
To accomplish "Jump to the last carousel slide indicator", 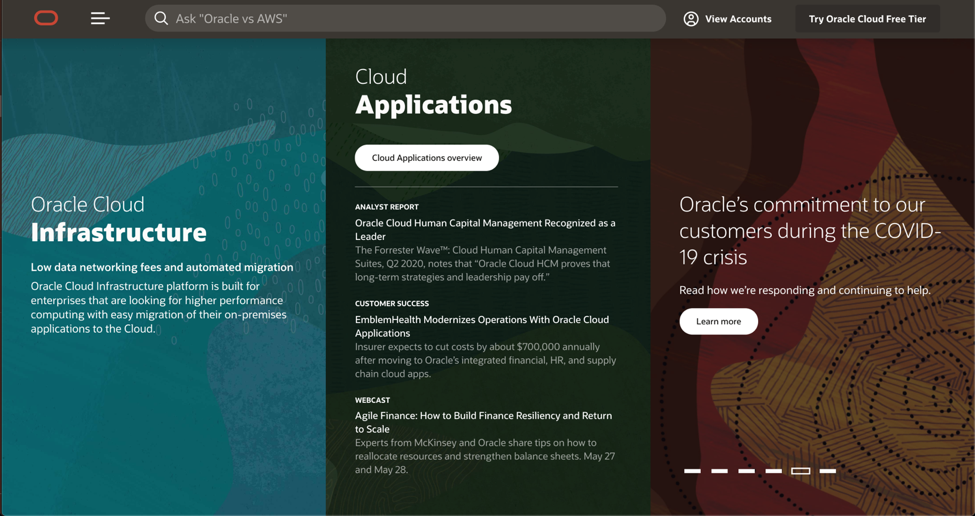I will click(827, 471).
